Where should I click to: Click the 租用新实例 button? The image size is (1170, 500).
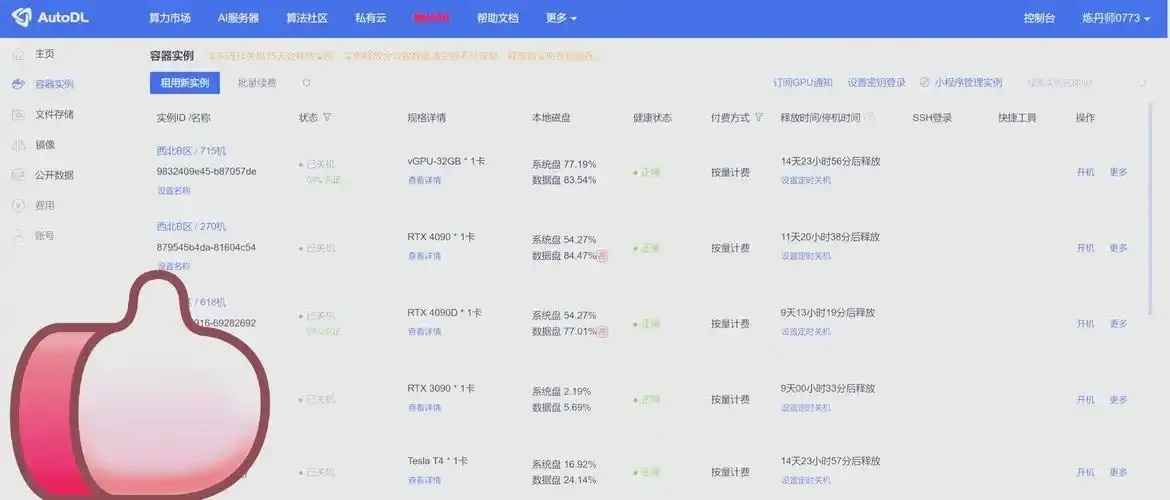pos(184,83)
